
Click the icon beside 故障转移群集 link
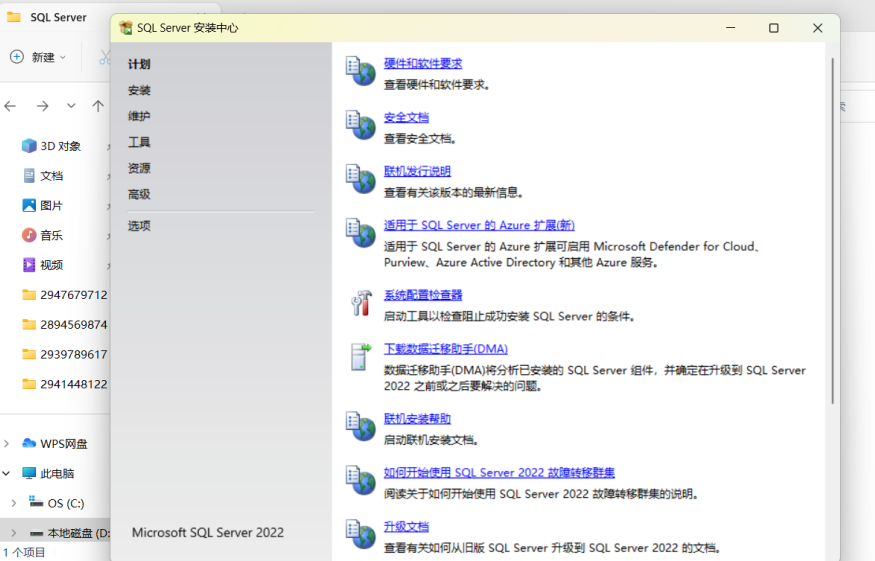coord(360,481)
